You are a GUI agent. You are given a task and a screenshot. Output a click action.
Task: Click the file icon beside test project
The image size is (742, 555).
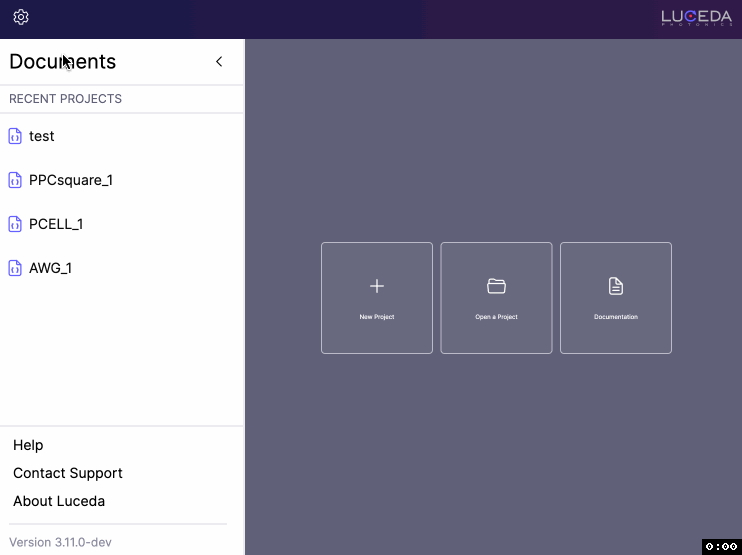pyautogui.click(x=15, y=136)
